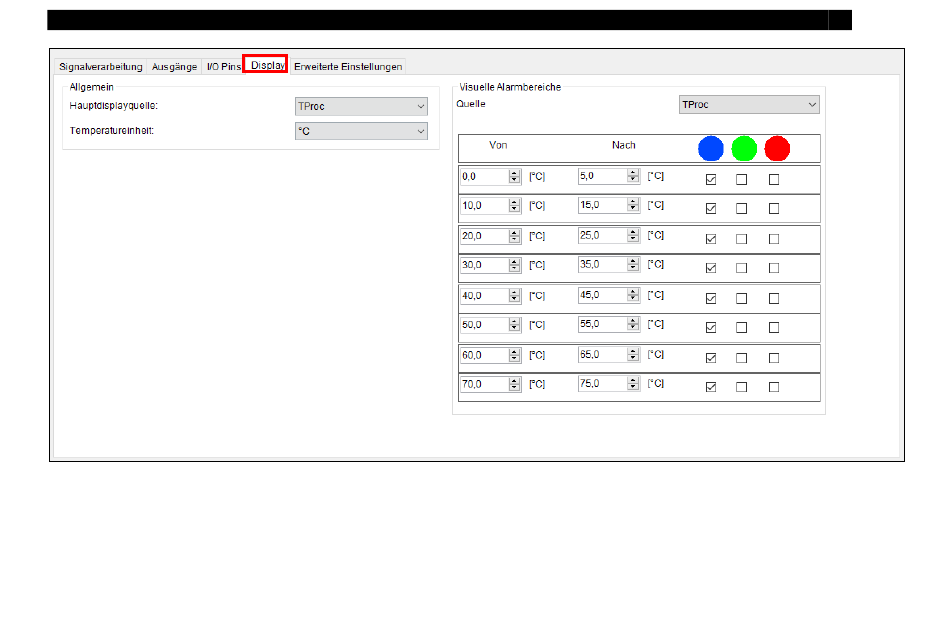Screen dimensions: 950x638
Task: Check red checkbox in the 10,0 row
Action: pyautogui.click(x=774, y=208)
